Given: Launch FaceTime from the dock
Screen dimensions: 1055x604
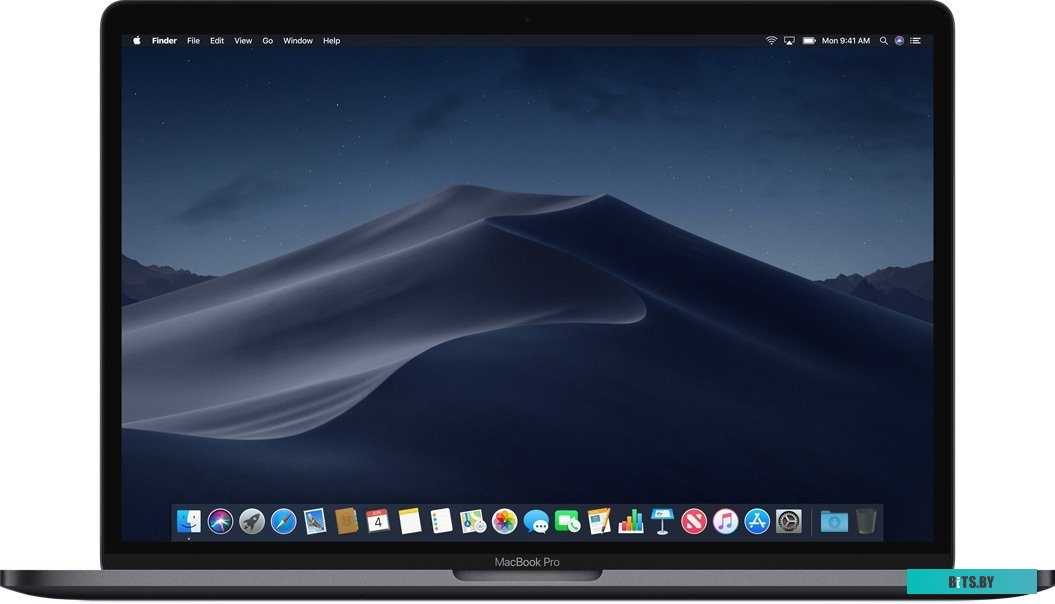Looking at the screenshot, I should (567, 521).
